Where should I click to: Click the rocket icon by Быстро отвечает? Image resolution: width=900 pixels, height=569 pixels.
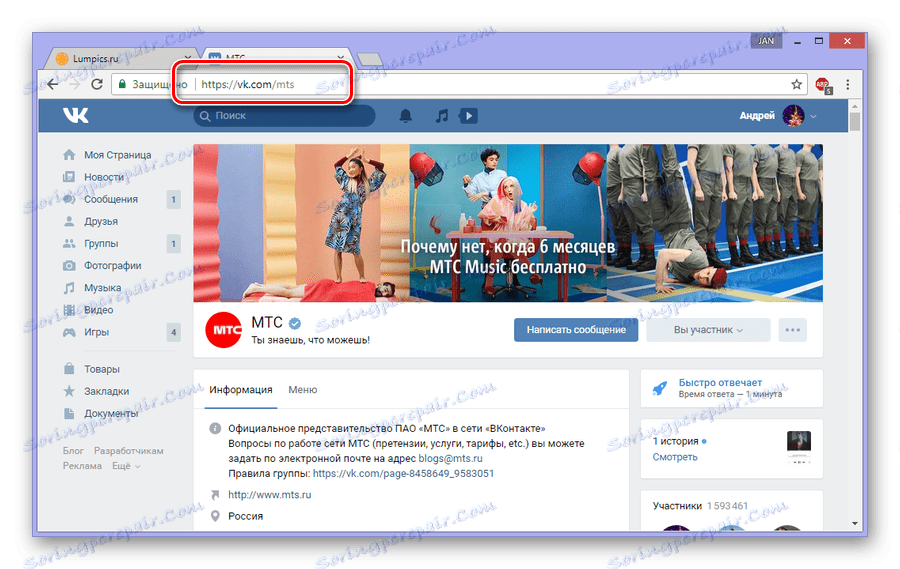[x=660, y=388]
